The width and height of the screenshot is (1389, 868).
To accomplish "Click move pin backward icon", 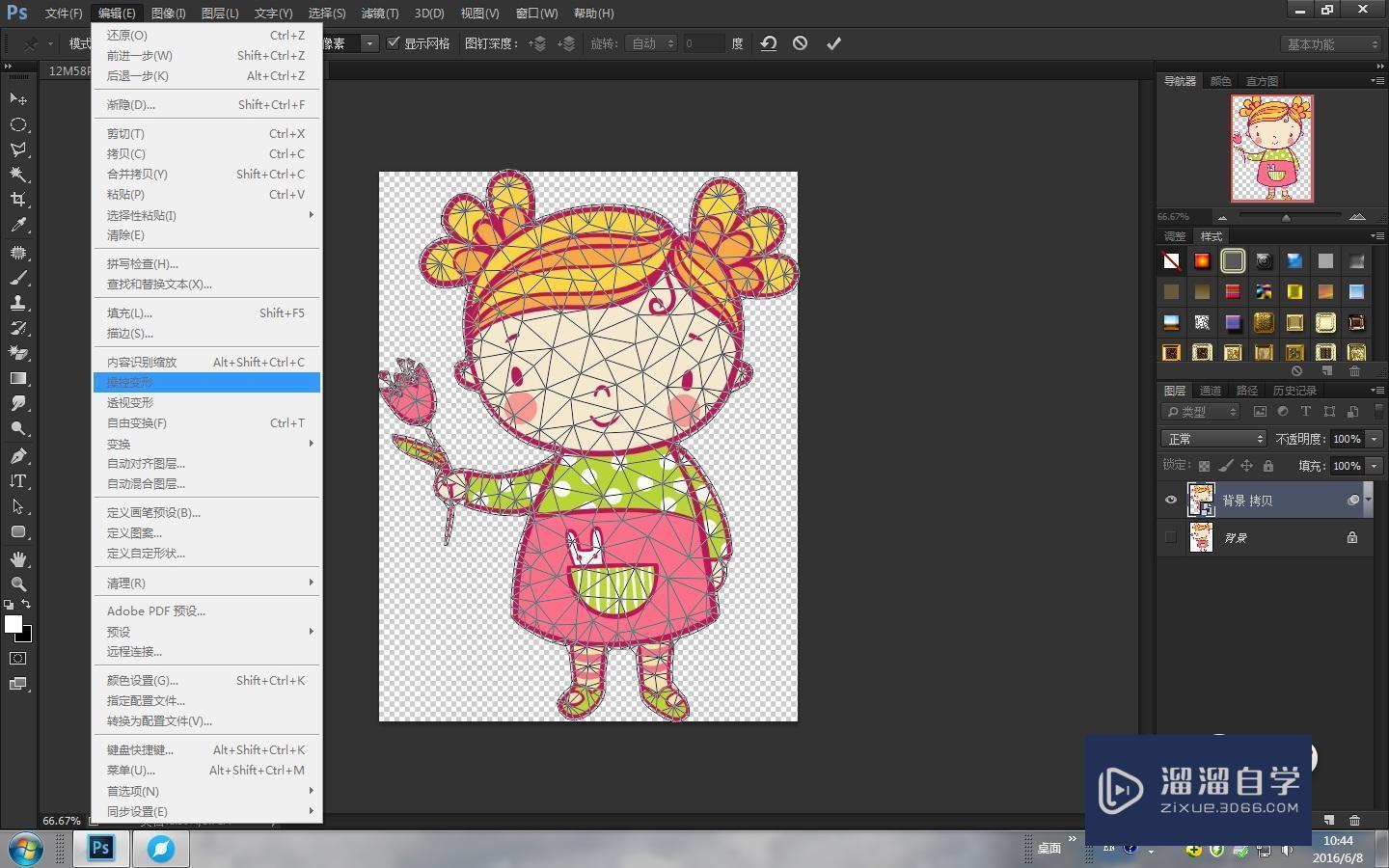I will coord(567,43).
